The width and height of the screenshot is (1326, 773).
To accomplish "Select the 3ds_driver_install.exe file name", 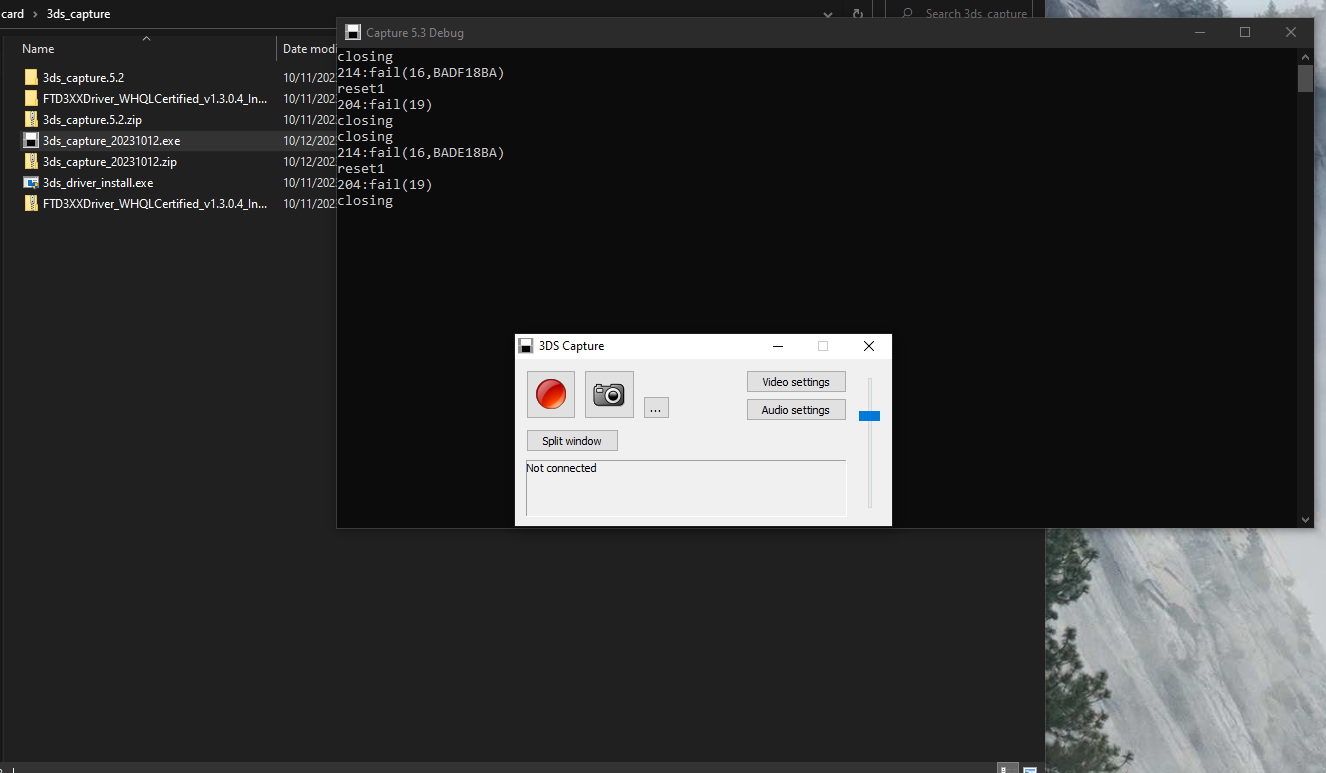I will (98, 183).
